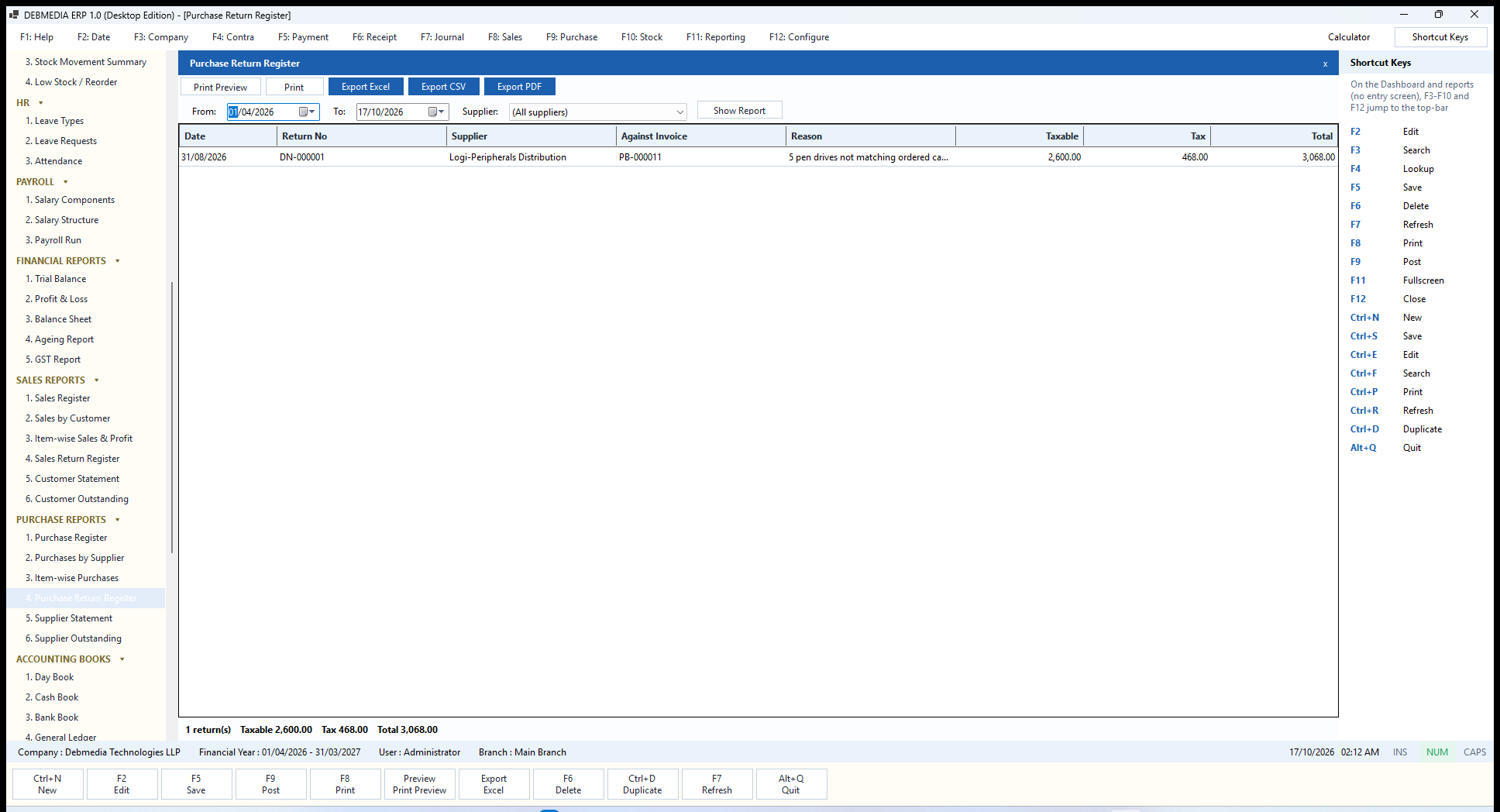Viewport: 1500px width, 812px height.
Task: Open the Calculator
Action: coord(1349,37)
